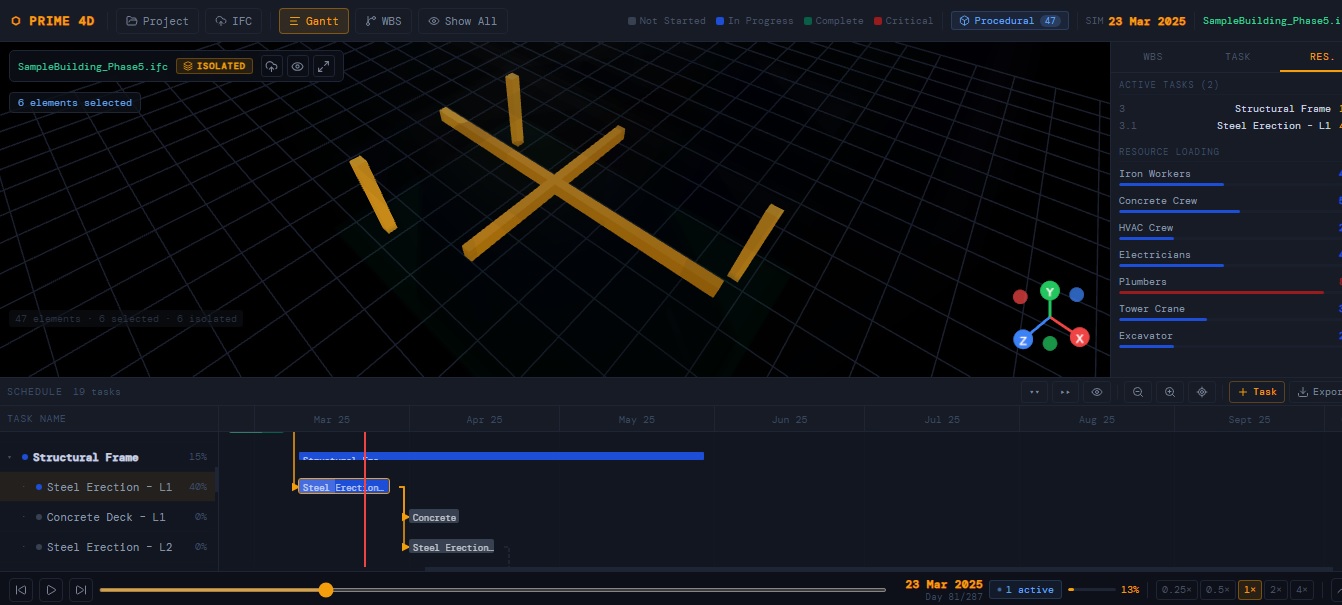This screenshot has height=605, width=1342.
Task: Click the play simulation button
Action: pyautogui.click(x=51, y=589)
